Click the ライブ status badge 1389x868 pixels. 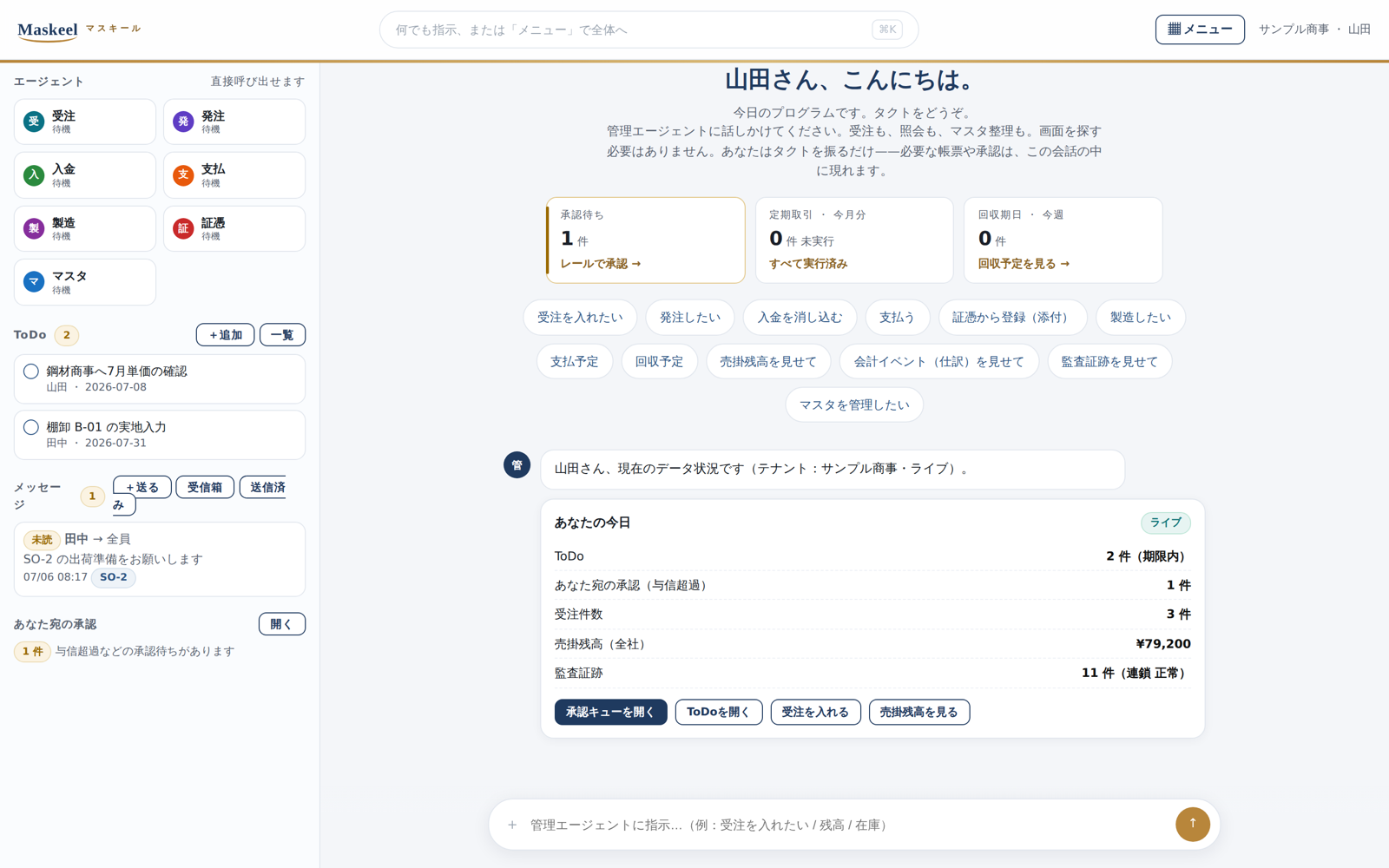click(x=1165, y=523)
